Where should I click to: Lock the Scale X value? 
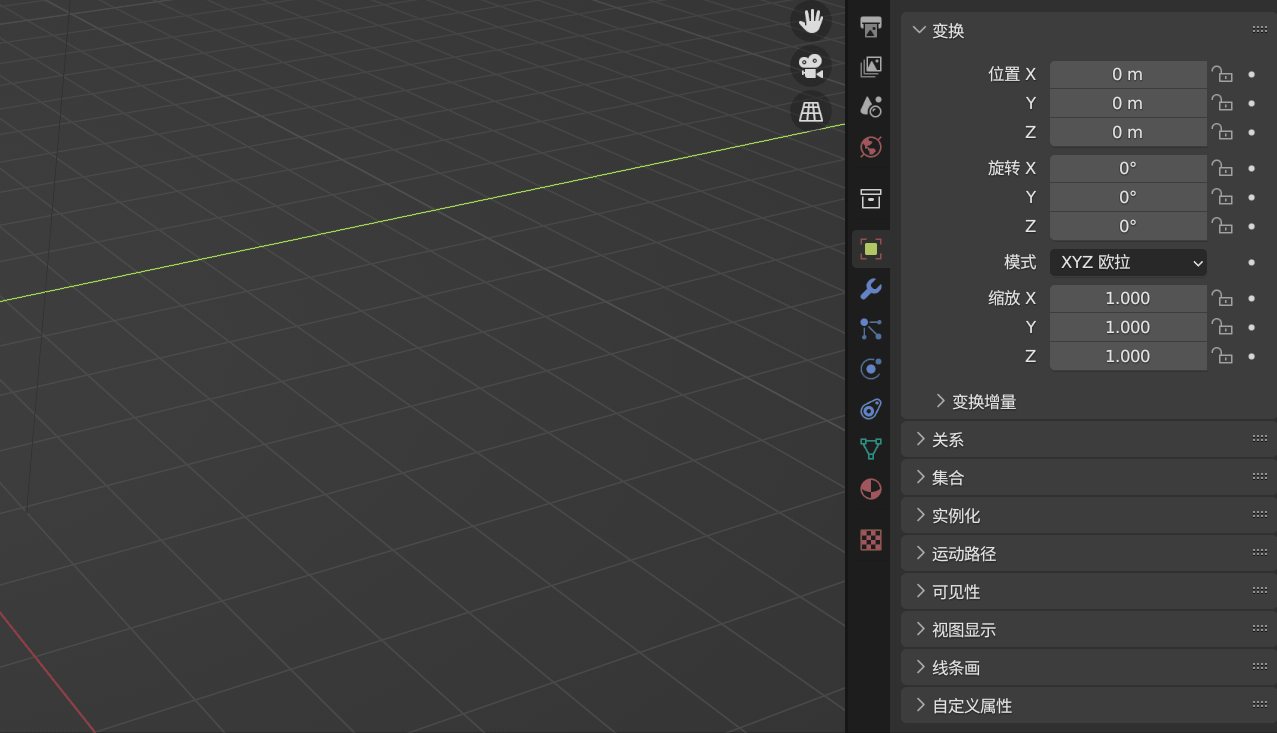pyautogui.click(x=1222, y=298)
